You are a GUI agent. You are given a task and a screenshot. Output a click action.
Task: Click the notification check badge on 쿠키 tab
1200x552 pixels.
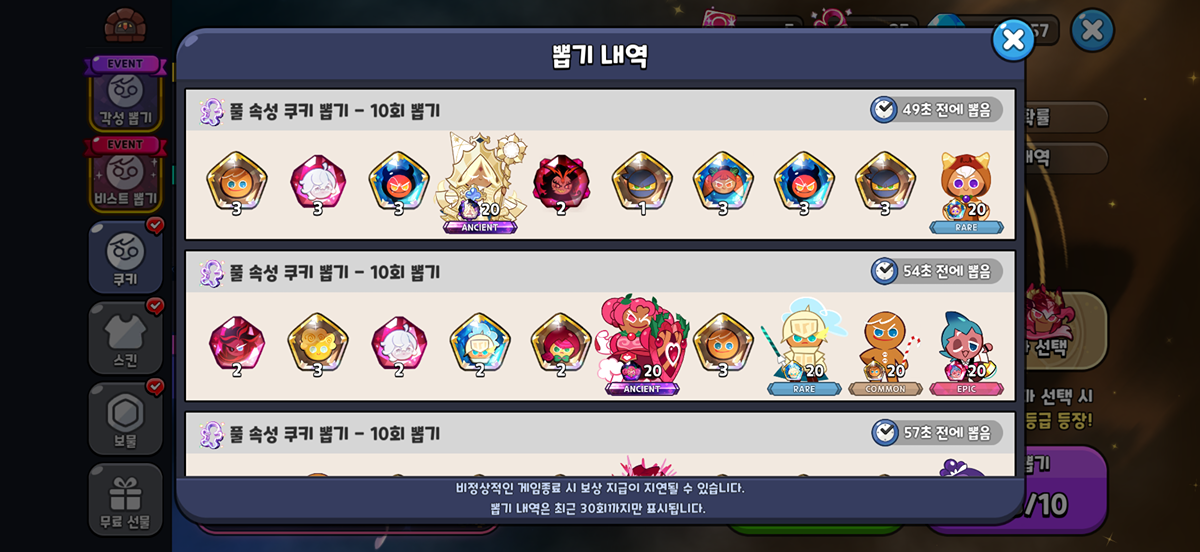click(x=155, y=226)
